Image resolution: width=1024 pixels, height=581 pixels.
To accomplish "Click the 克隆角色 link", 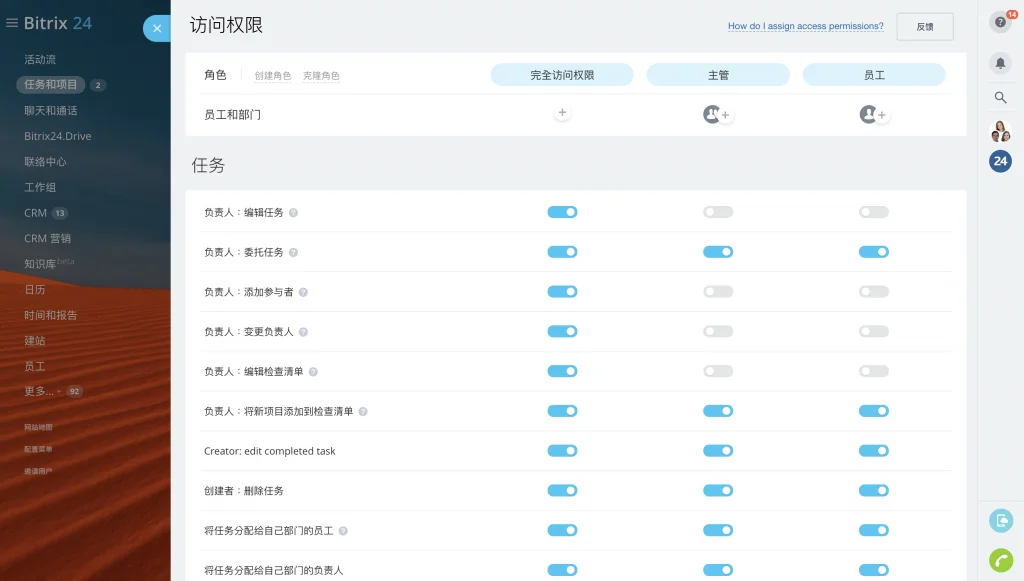I will tap(321, 76).
